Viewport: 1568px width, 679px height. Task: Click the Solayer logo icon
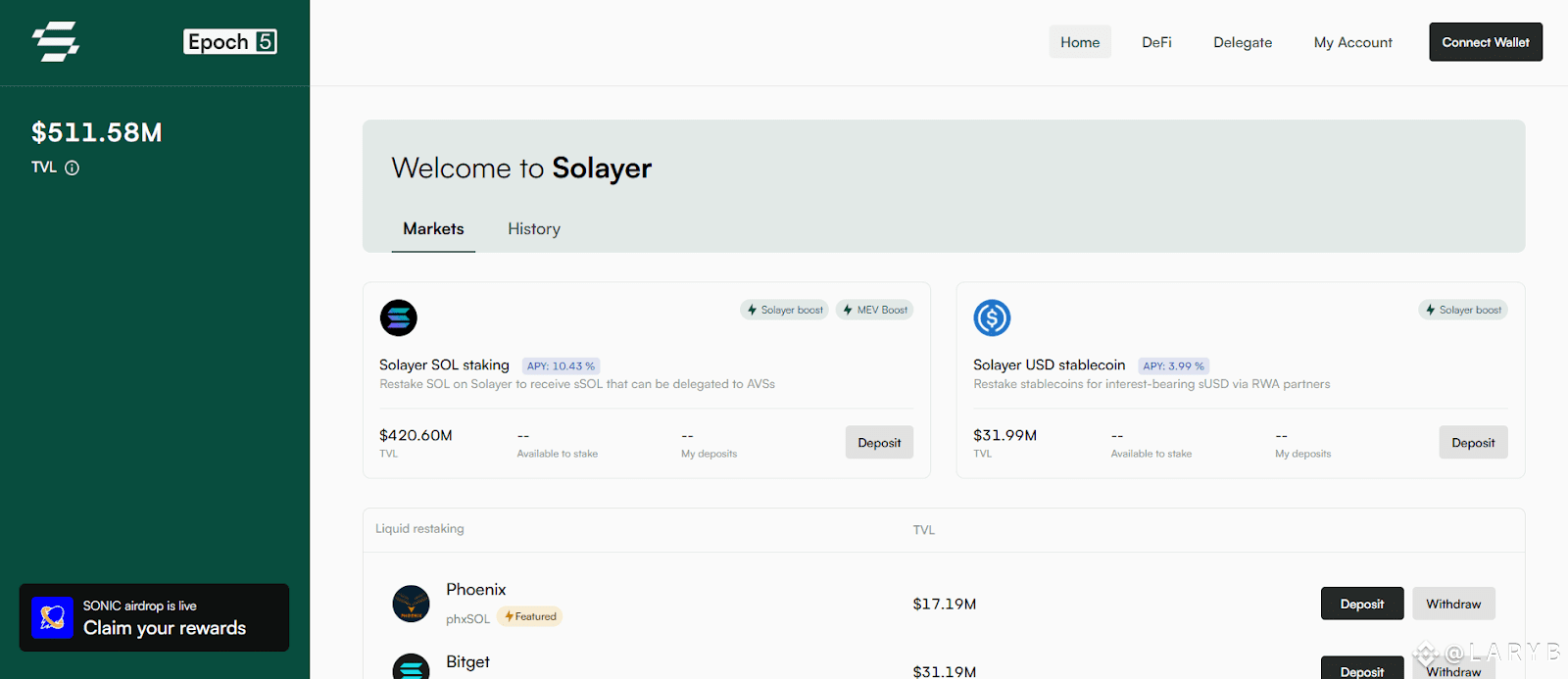(x=56, y=41)
